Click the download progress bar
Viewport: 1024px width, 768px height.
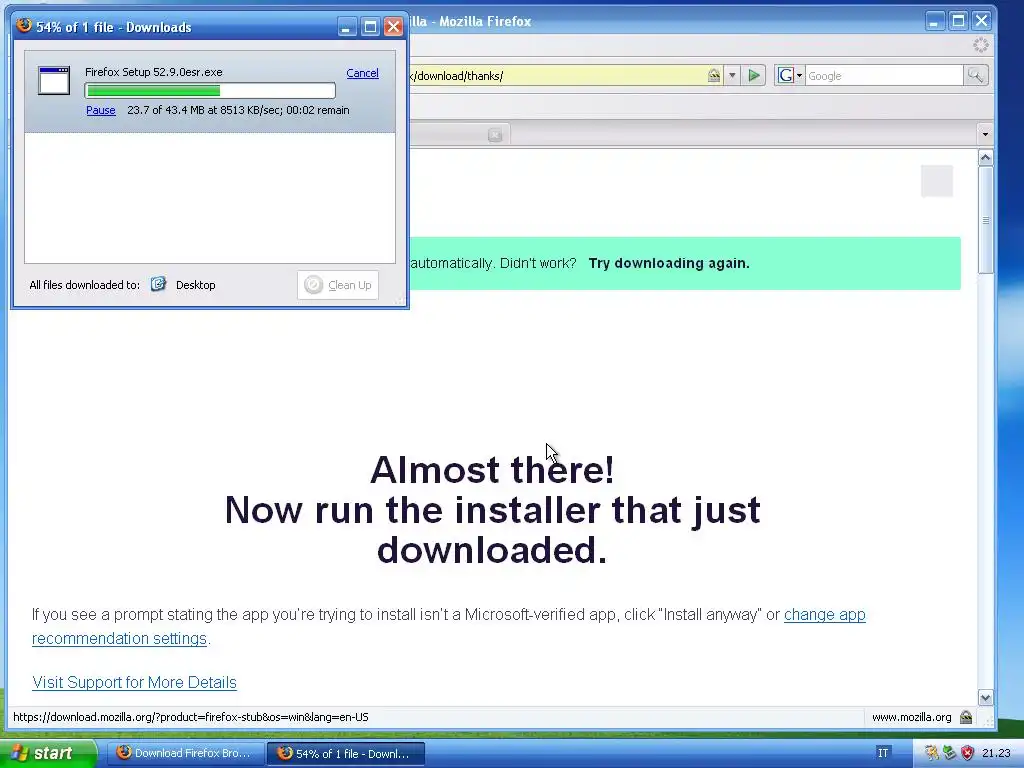tap(210, 90)
